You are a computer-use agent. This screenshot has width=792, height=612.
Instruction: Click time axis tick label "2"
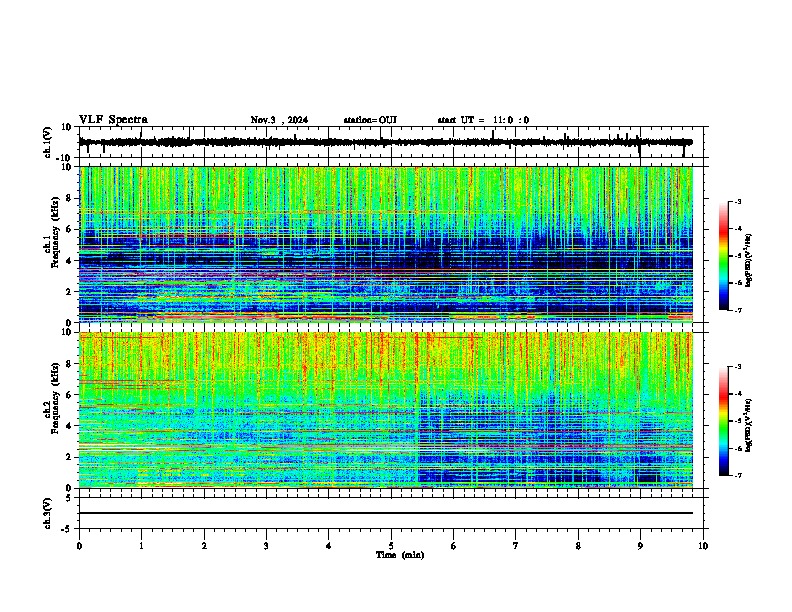[x=204, y=546]
